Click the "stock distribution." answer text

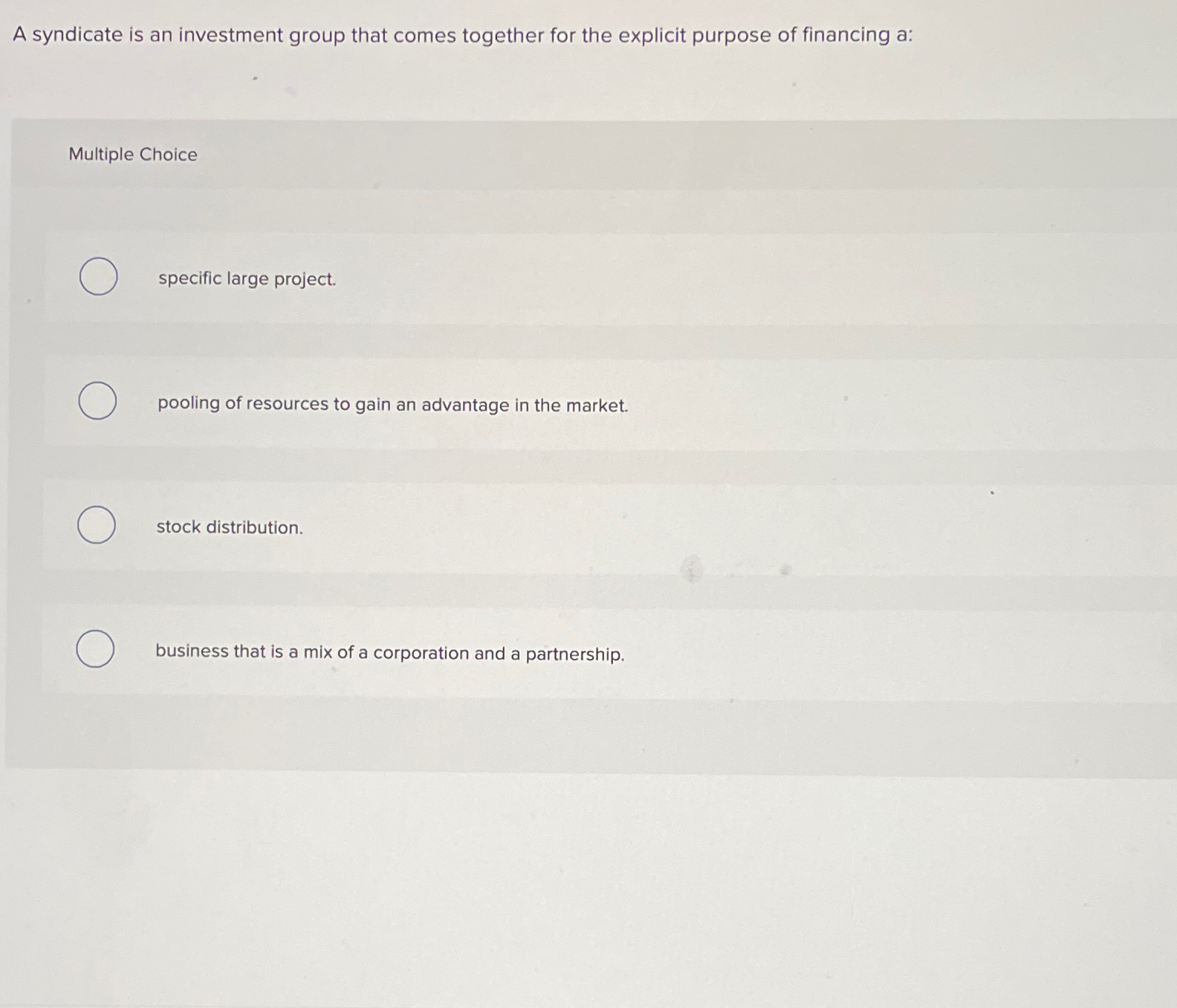point(230,527)
